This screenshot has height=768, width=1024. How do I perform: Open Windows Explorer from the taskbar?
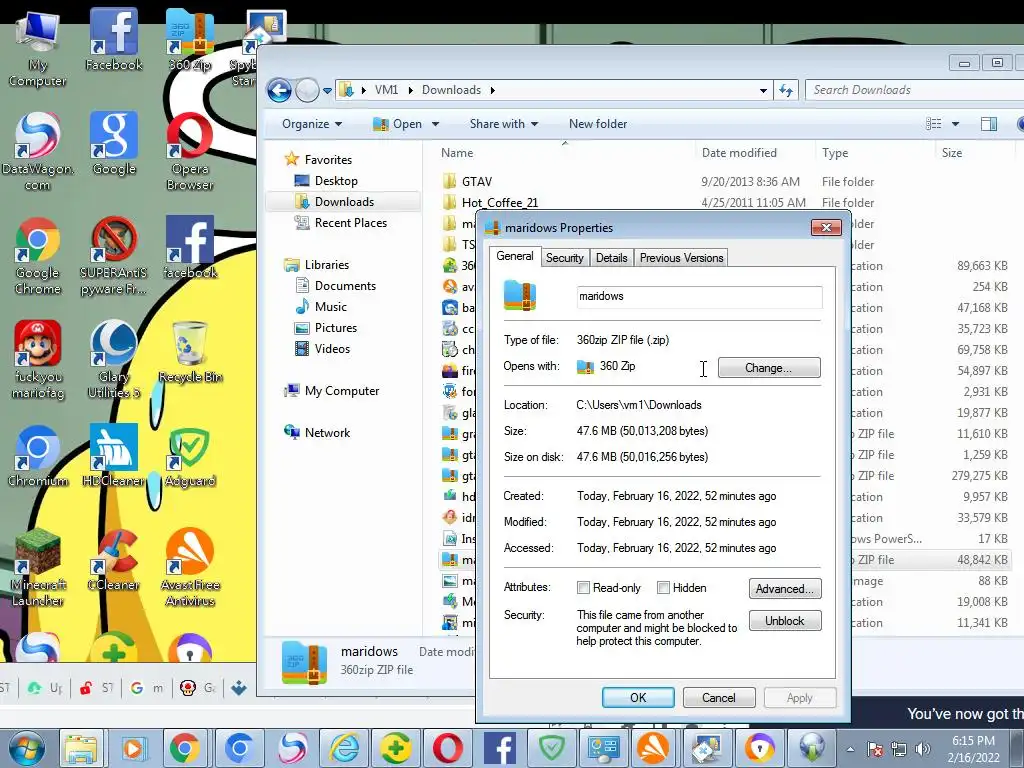pyautogui.click(x=80, y=748)
